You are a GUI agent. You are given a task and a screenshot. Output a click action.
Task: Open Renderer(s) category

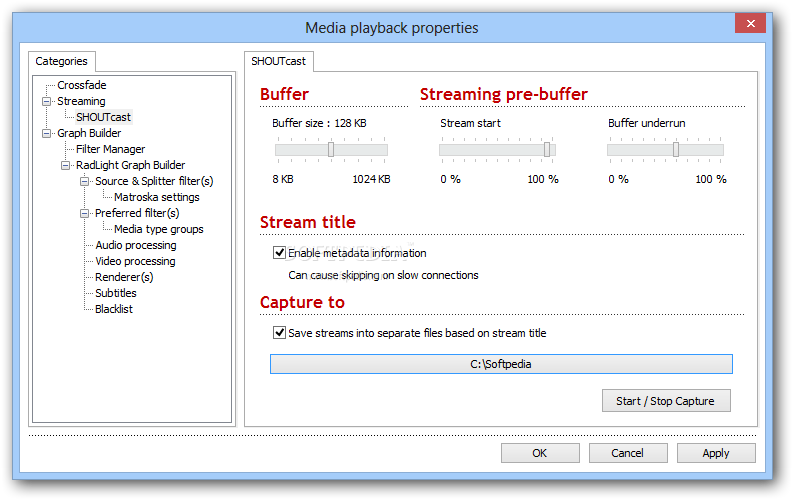tap(124, 277)
